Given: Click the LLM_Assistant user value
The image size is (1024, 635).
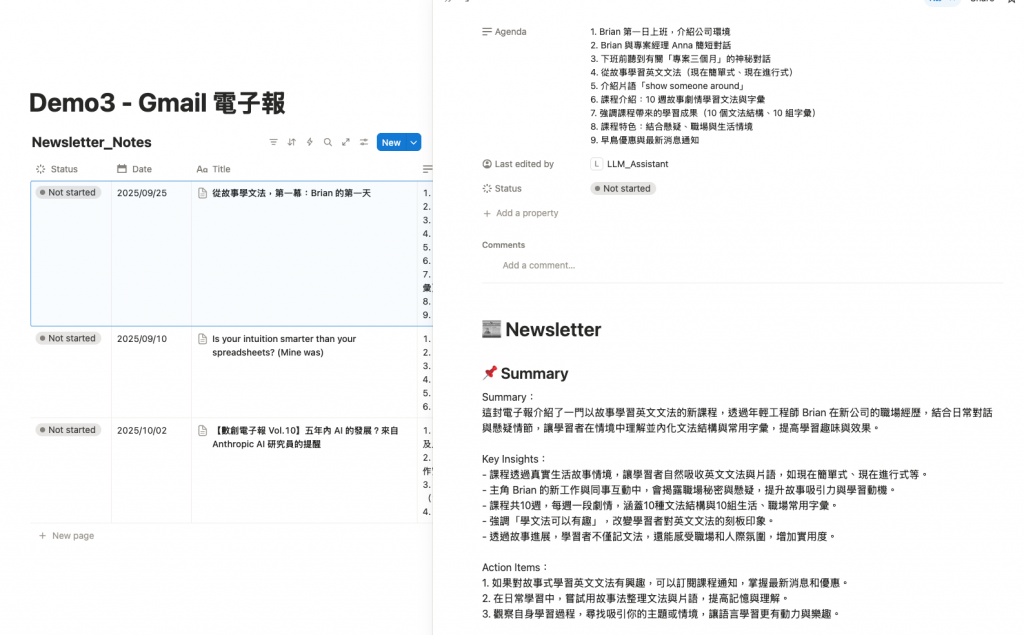Looking at the screenshot, I should point(637,164).
